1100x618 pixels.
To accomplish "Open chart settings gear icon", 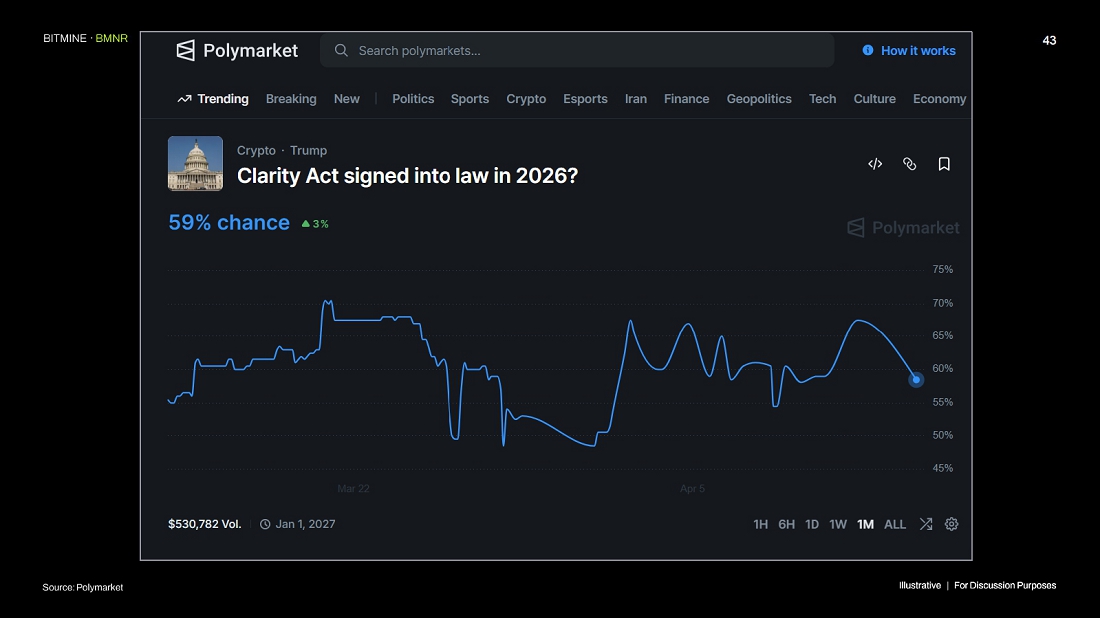I will tap(952, 524).
